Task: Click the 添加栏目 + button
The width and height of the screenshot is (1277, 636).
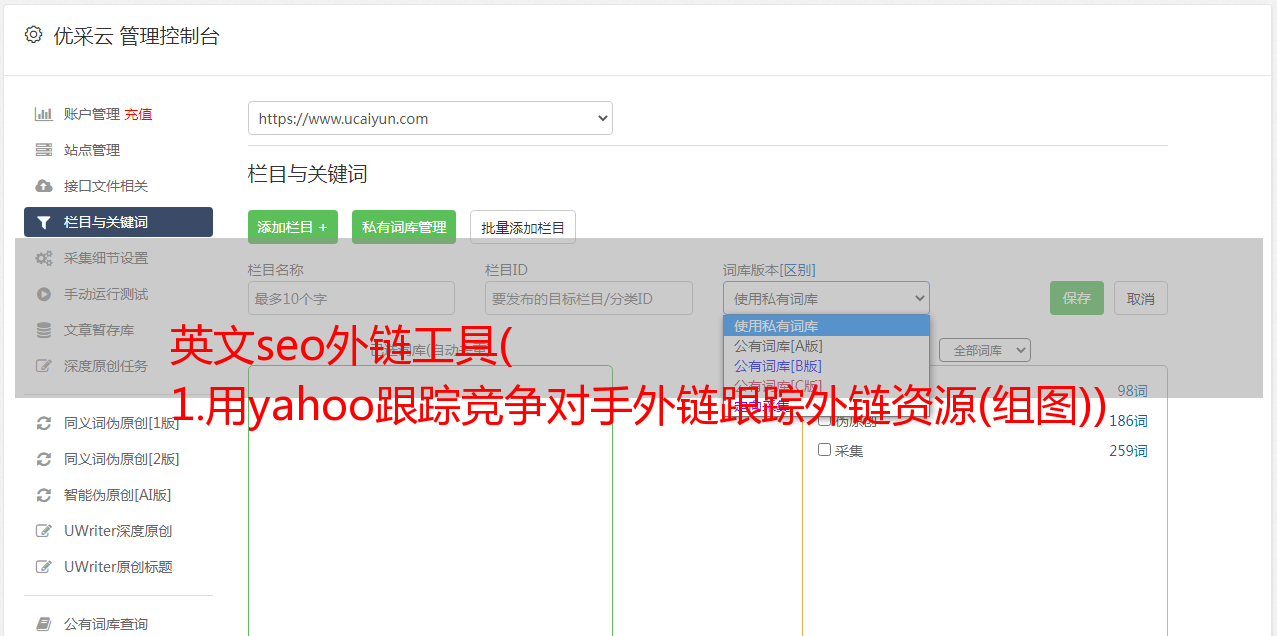Action: (x=293, y=227)
